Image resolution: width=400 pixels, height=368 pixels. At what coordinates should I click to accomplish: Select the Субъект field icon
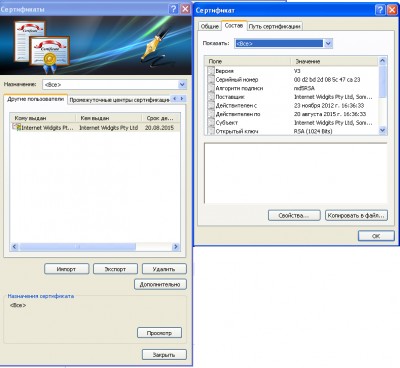coord(211,123)
